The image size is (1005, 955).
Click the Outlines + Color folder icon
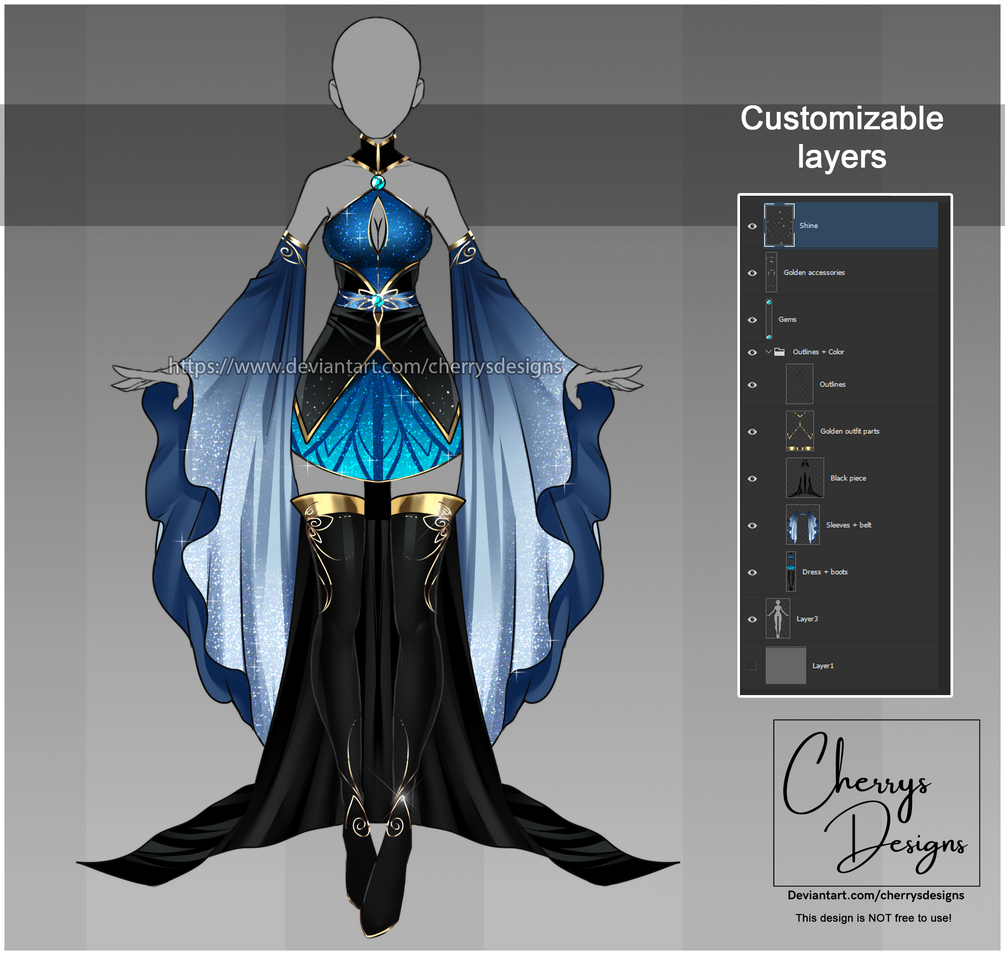point(778,352)
